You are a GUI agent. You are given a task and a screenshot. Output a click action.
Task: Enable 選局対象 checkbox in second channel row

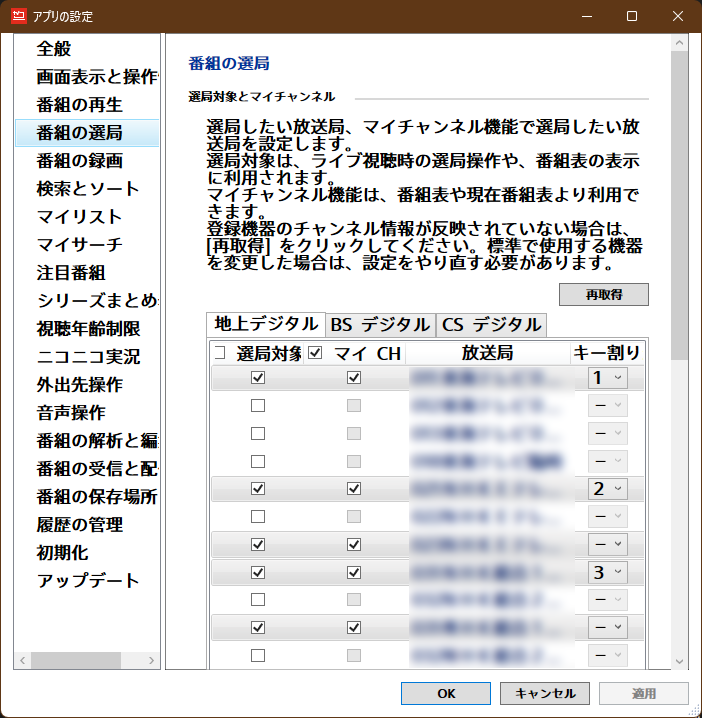pyautogui.click(x=258, y=406)
